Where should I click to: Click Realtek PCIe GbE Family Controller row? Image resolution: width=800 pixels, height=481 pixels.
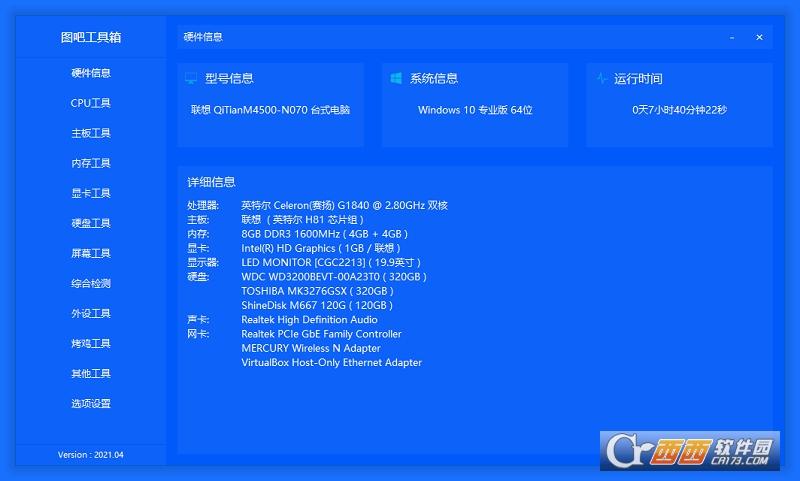(x=321, y=334)
